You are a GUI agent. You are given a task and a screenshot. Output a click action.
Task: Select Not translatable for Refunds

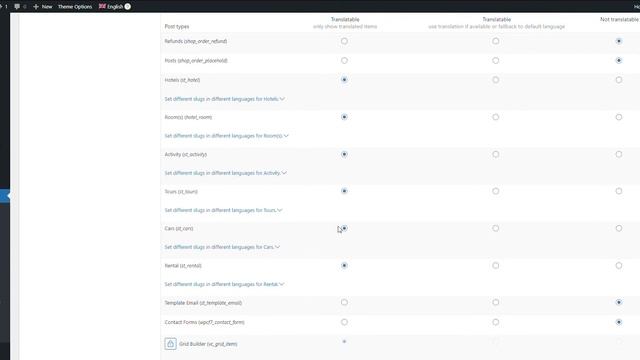coord(619,41)
